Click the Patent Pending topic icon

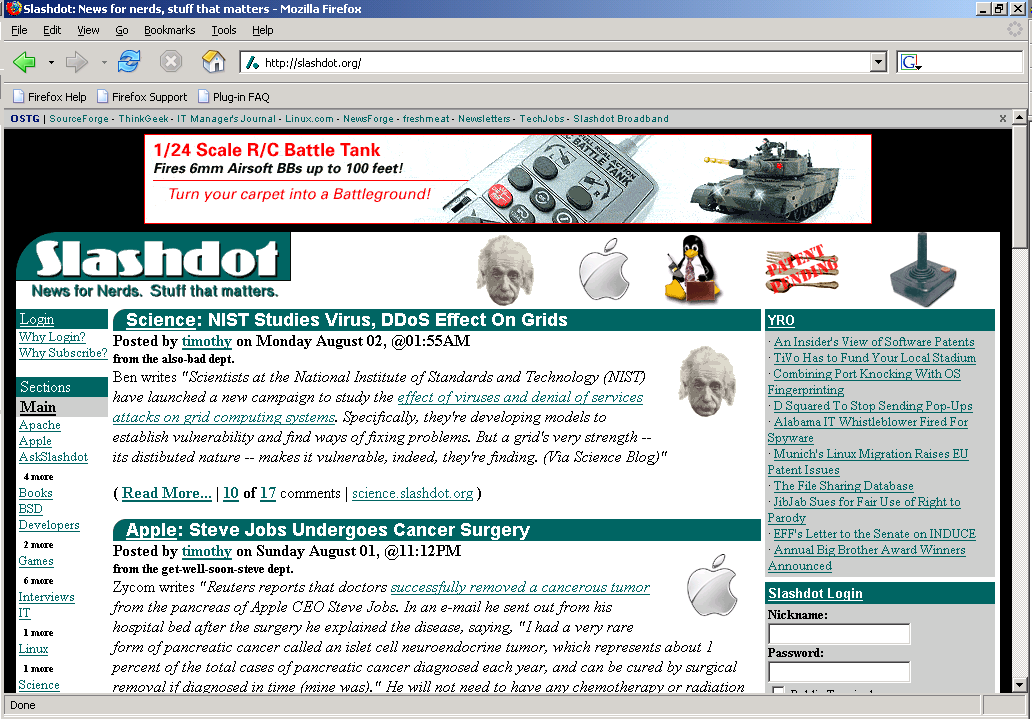point(801,269)
